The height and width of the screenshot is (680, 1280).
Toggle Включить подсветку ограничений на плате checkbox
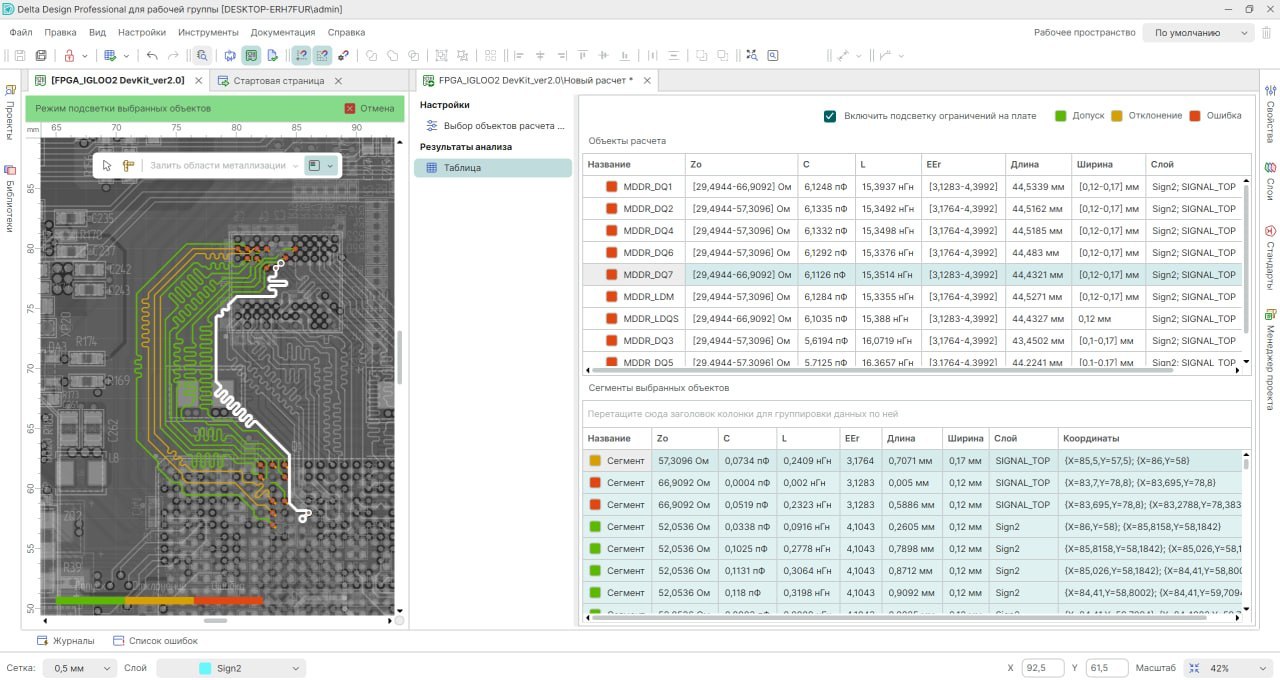pyautogui.click(x=830, y=116)
